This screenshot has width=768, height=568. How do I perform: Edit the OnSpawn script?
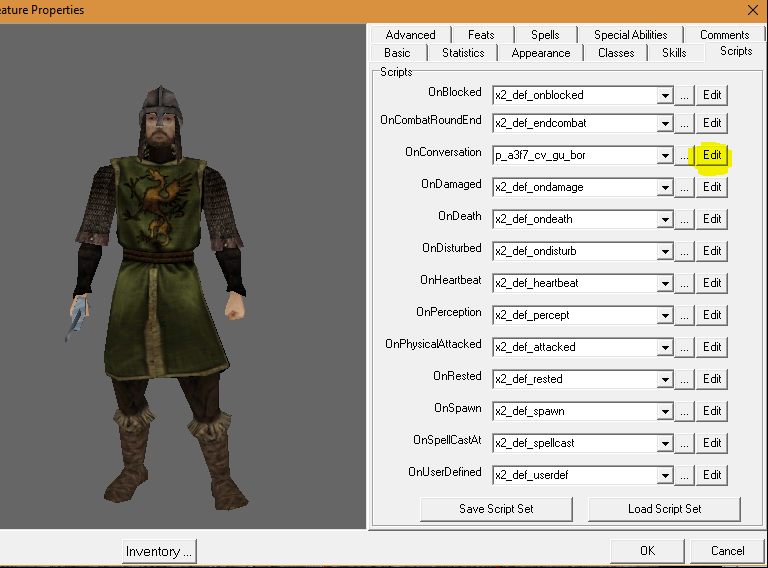pos(712,411)
